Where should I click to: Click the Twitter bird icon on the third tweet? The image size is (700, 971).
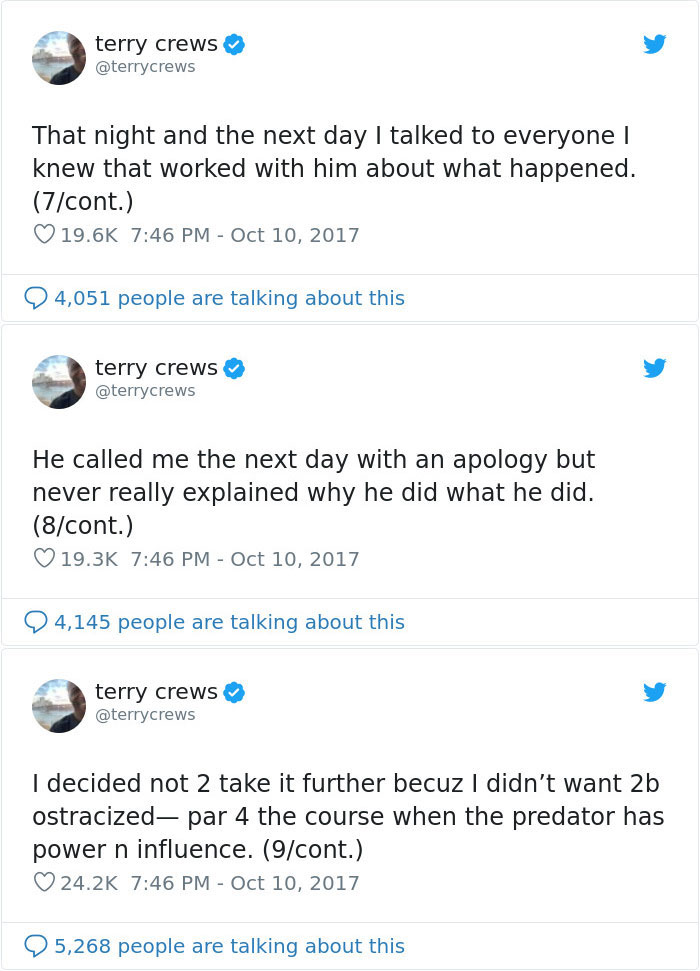[655, 692]
